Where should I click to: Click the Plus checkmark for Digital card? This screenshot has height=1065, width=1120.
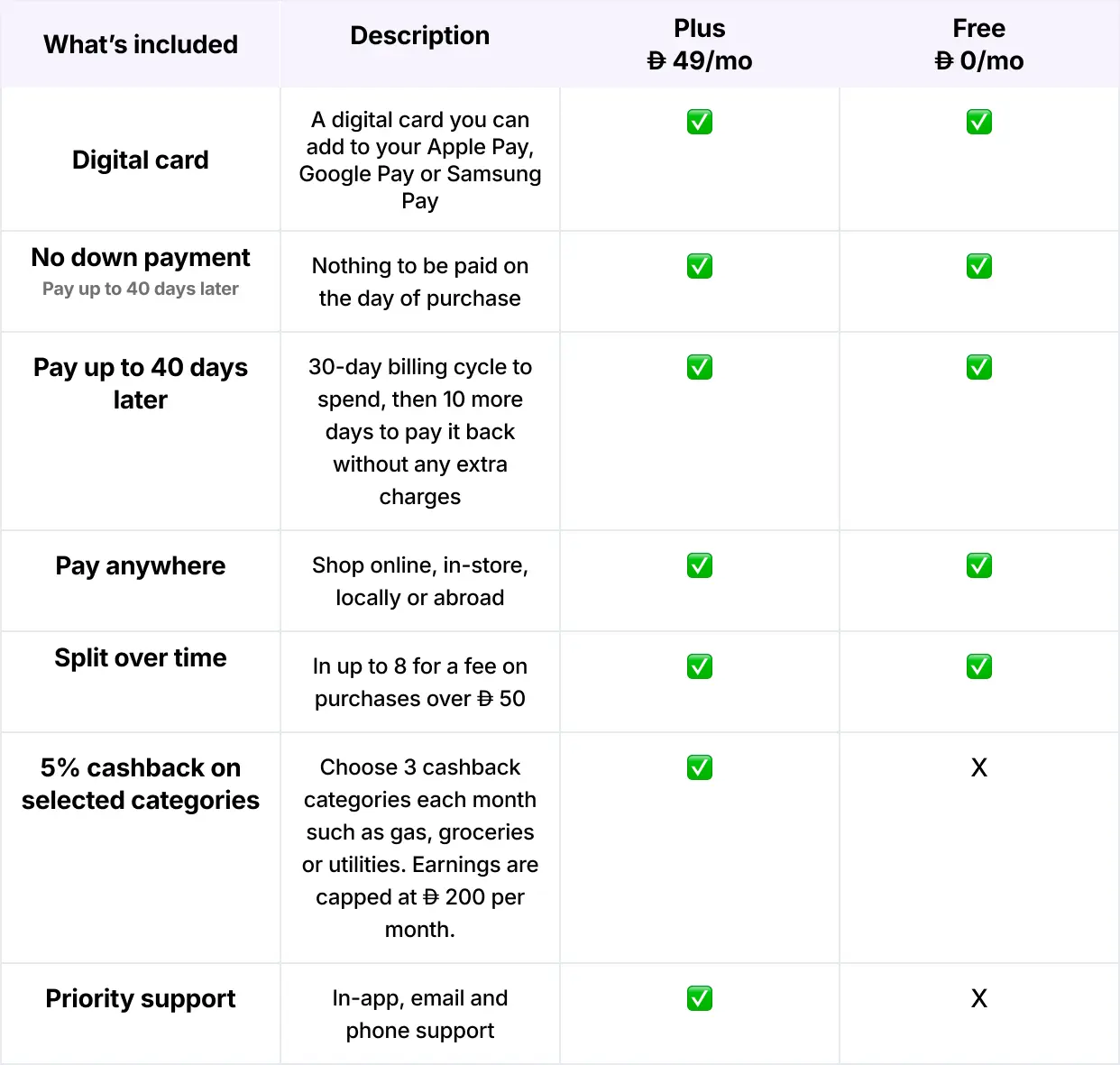coord(700,122)
